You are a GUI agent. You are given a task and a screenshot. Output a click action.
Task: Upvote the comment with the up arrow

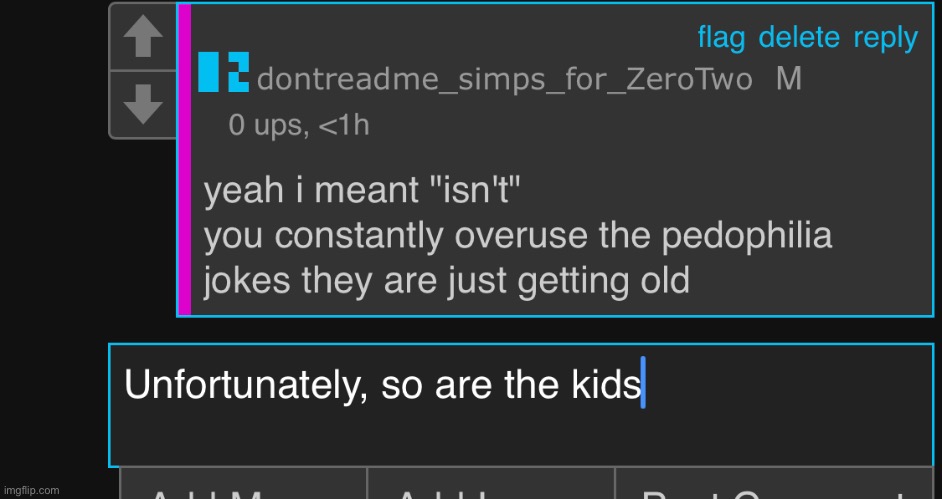[x=143, y=38]
